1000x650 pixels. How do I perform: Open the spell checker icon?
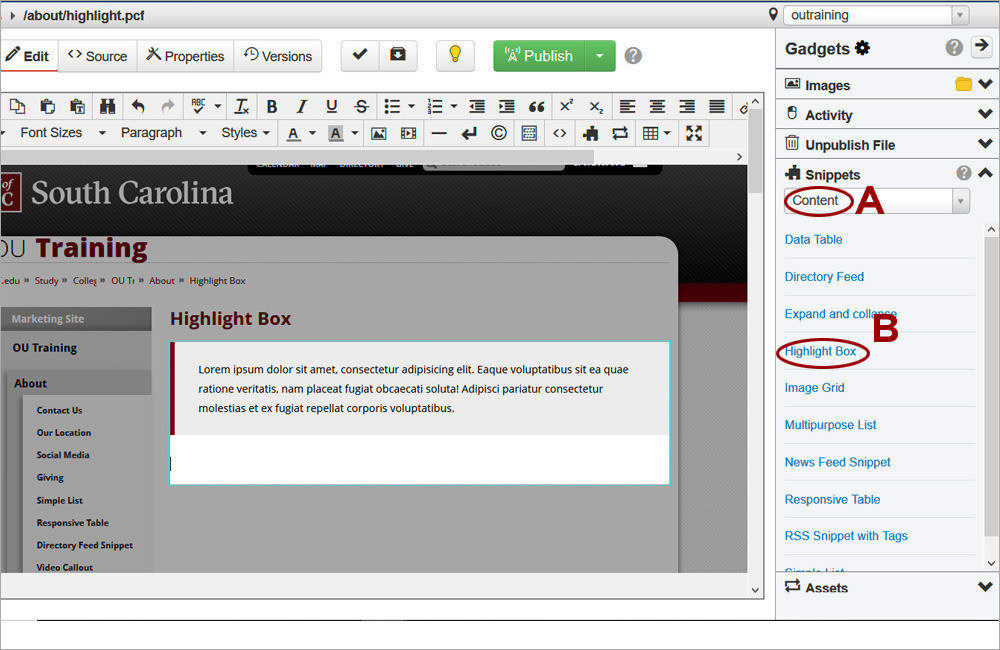(x=196, y=106)
